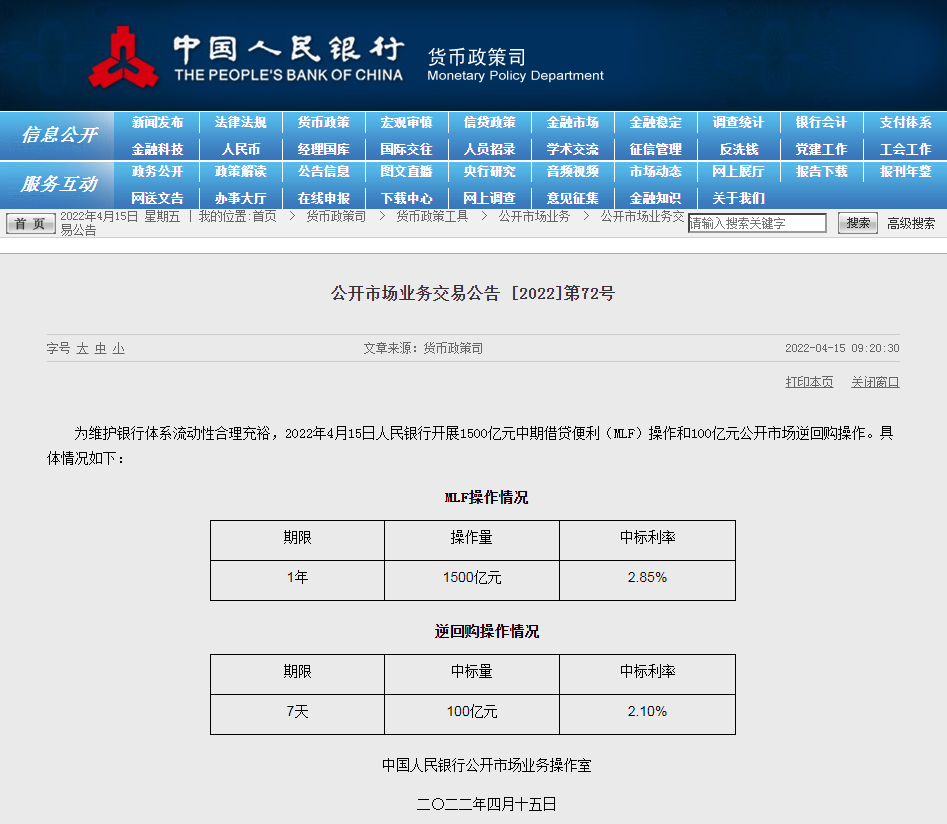Select 金融科技 in the navigation

[157, 149]
